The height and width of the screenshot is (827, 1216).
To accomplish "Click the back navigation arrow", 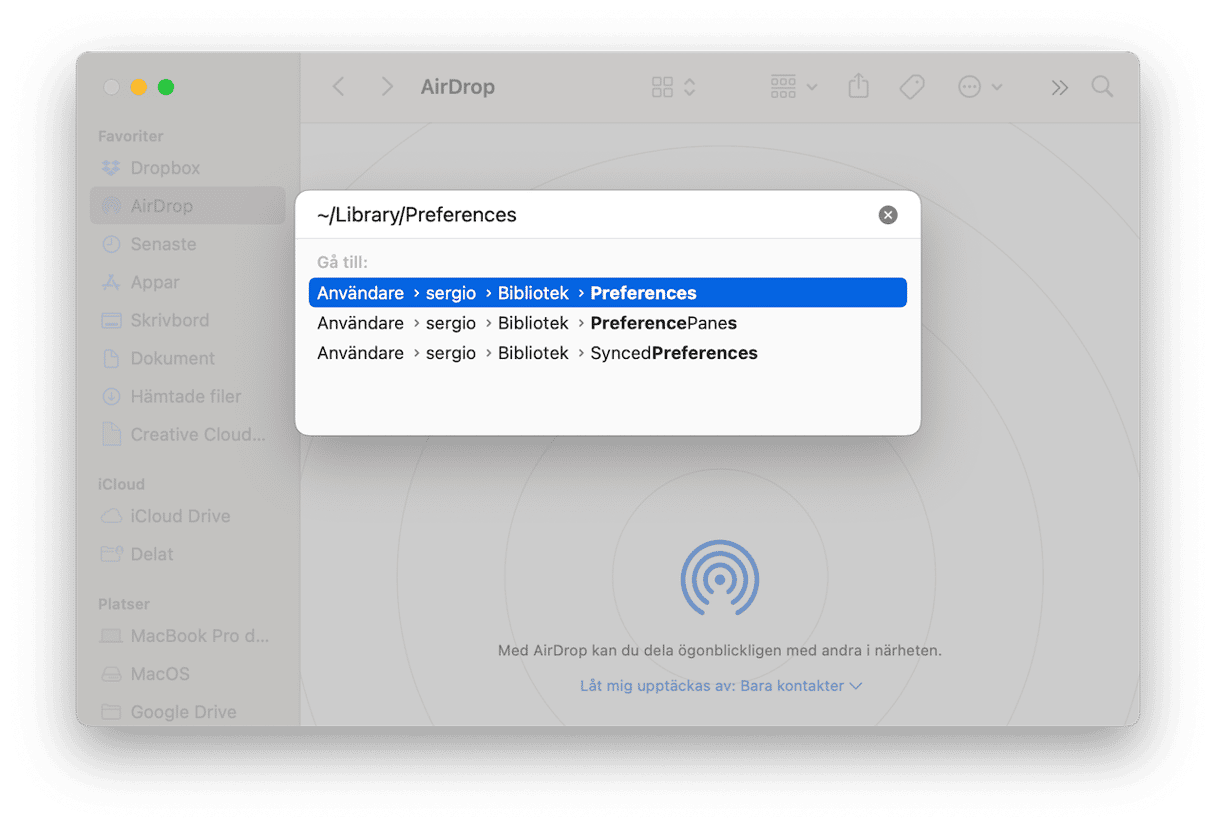I will 338,87.
